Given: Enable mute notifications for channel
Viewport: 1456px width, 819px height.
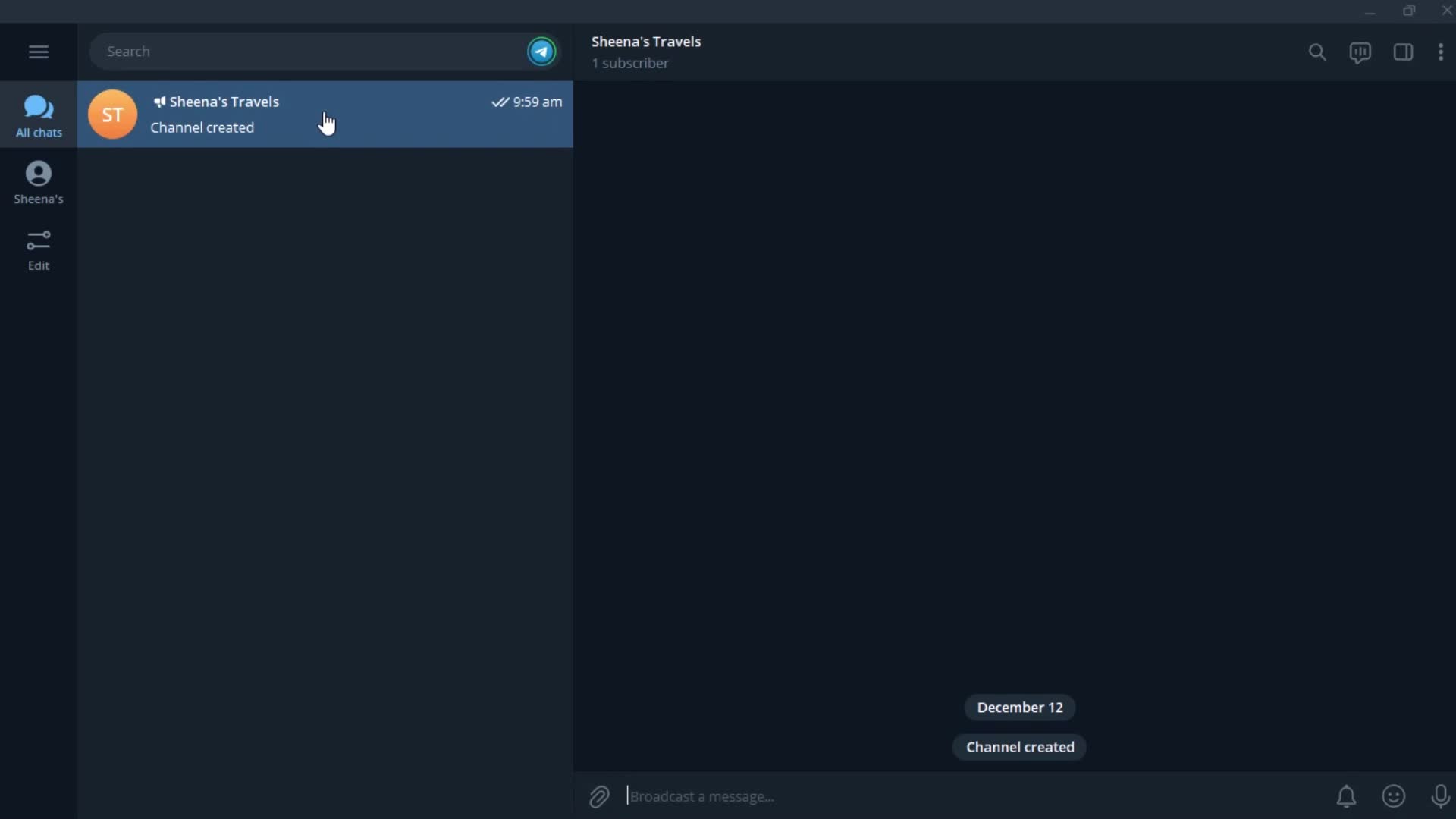Looking at the screenshot, I should pyautogui.click(x=1346, y=795).
